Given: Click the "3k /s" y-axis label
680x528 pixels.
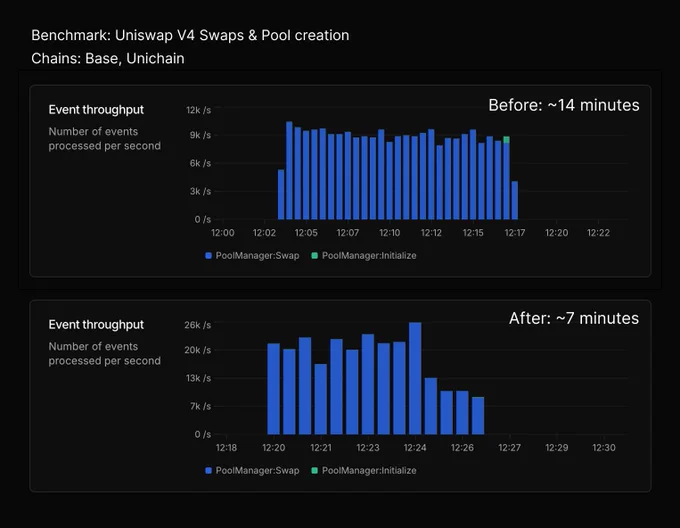Looking at the screenshot, I should point(200,191).
